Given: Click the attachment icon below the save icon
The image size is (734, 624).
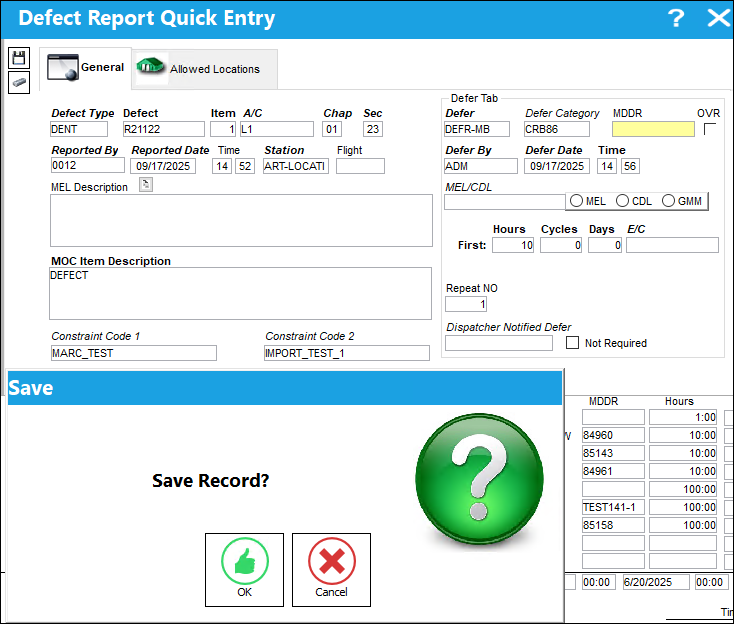Looking at the screenshot, I should point(19,82).
